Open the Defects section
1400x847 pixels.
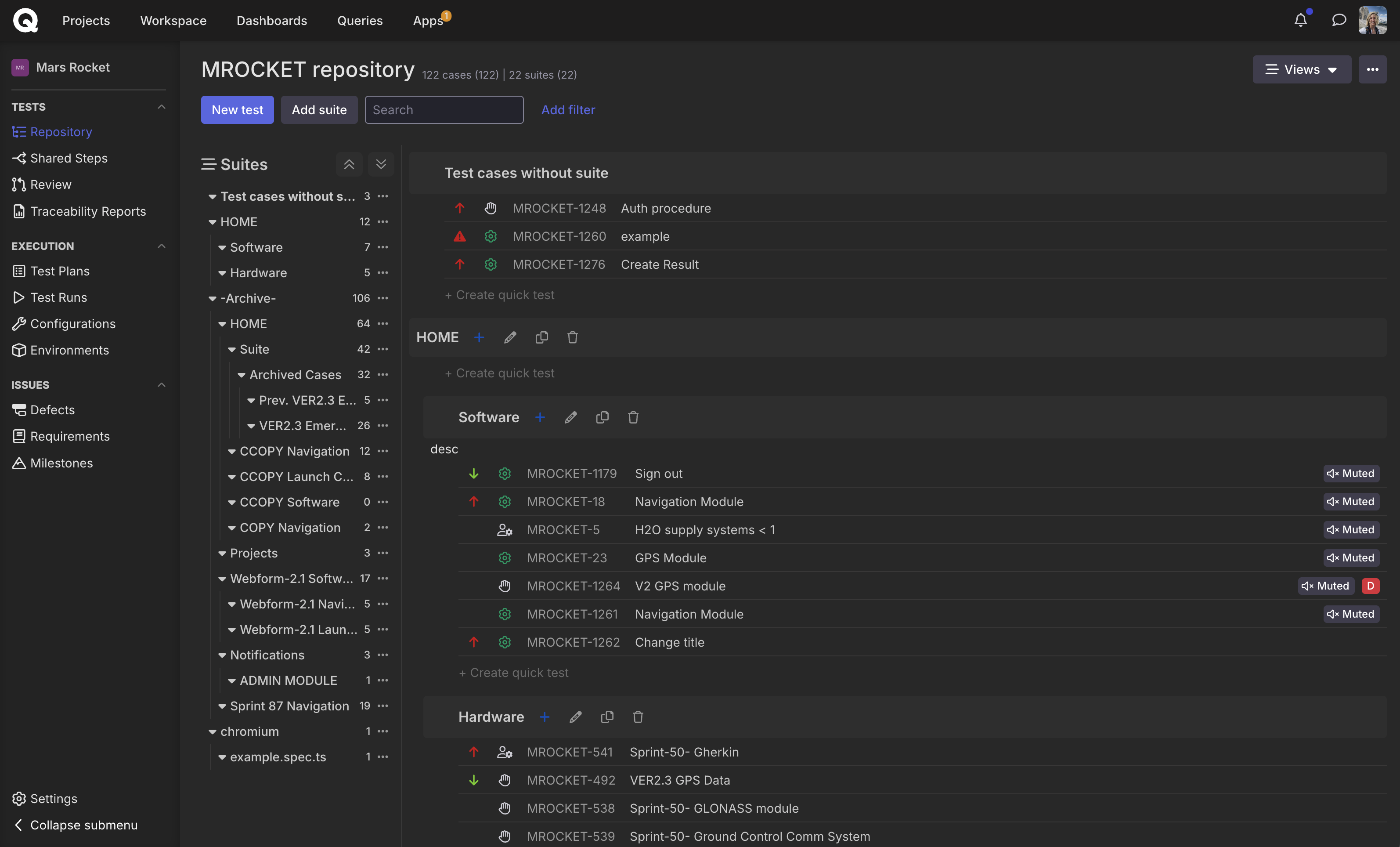point(53,409)
